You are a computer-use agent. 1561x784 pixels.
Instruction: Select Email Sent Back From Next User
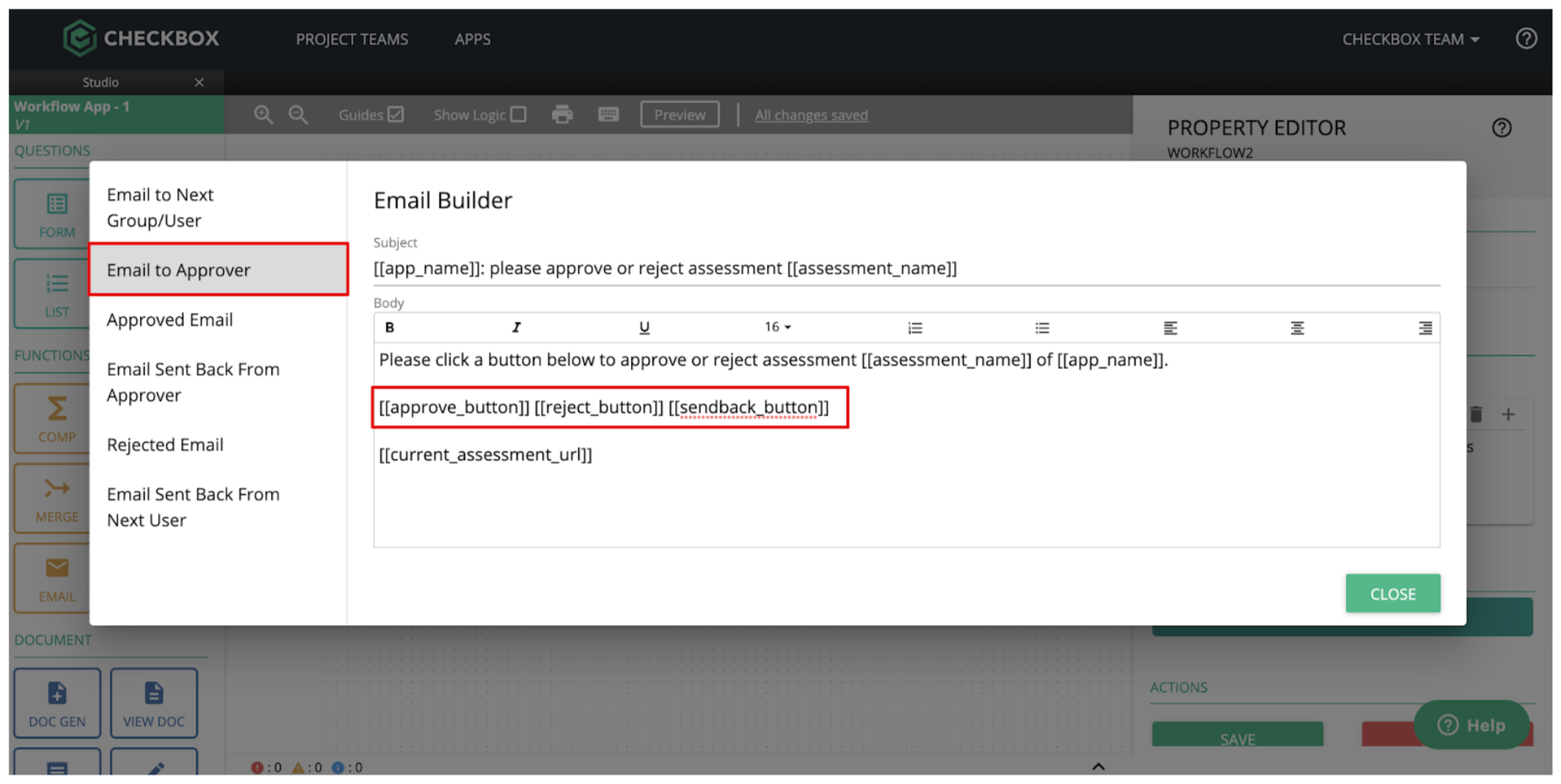tap(218, 507)
